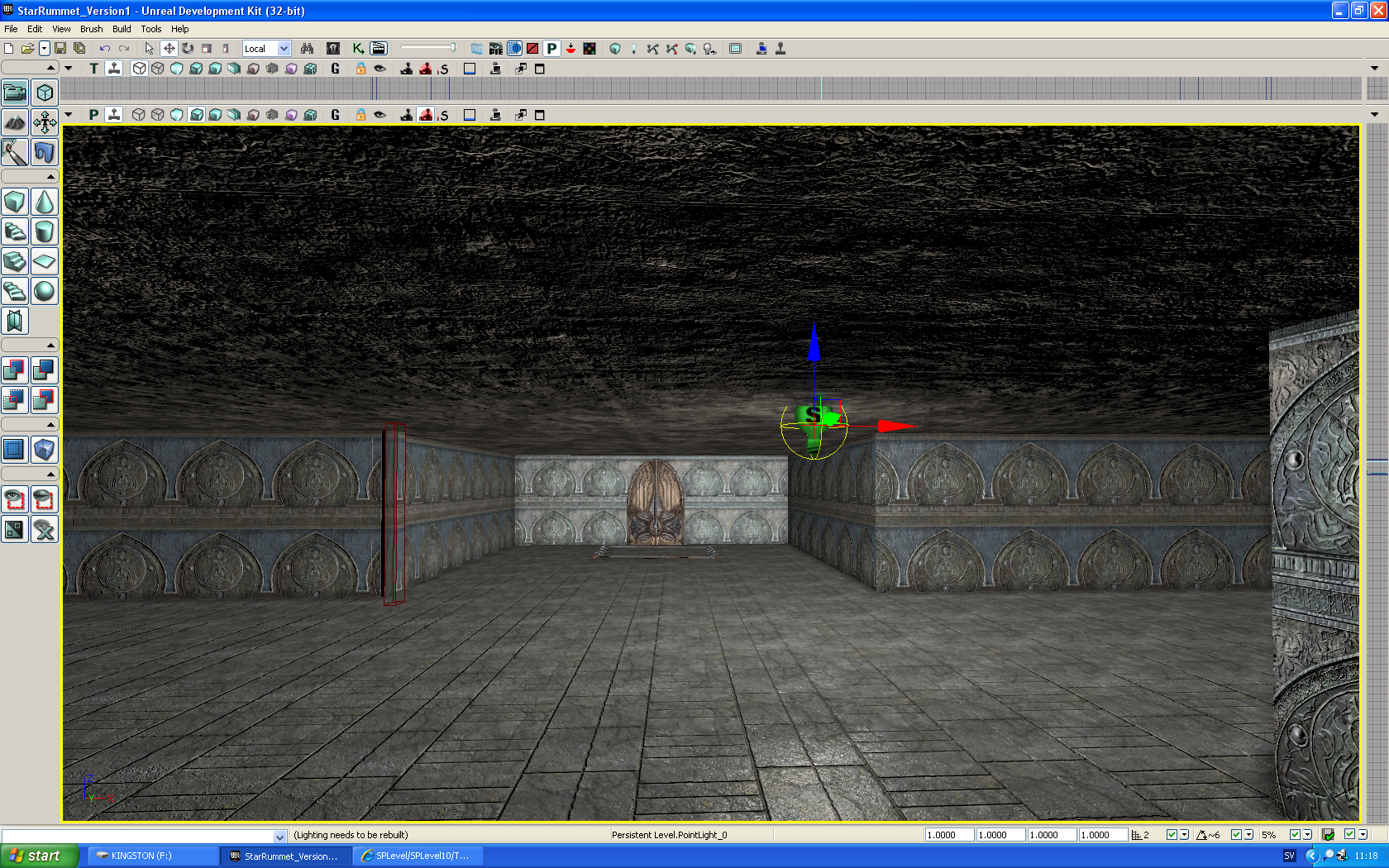The image size is (1389, 868).
Task: Create a Cone builder brush
Action: coord(45,202)
